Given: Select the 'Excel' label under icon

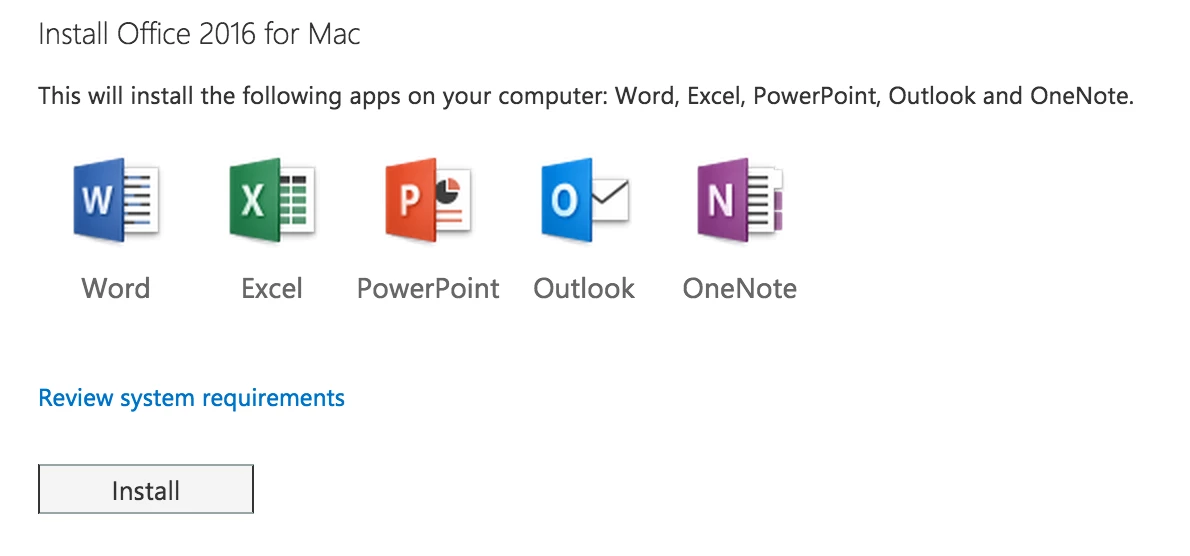Looking at the screenshot, I should click(272, 288).
